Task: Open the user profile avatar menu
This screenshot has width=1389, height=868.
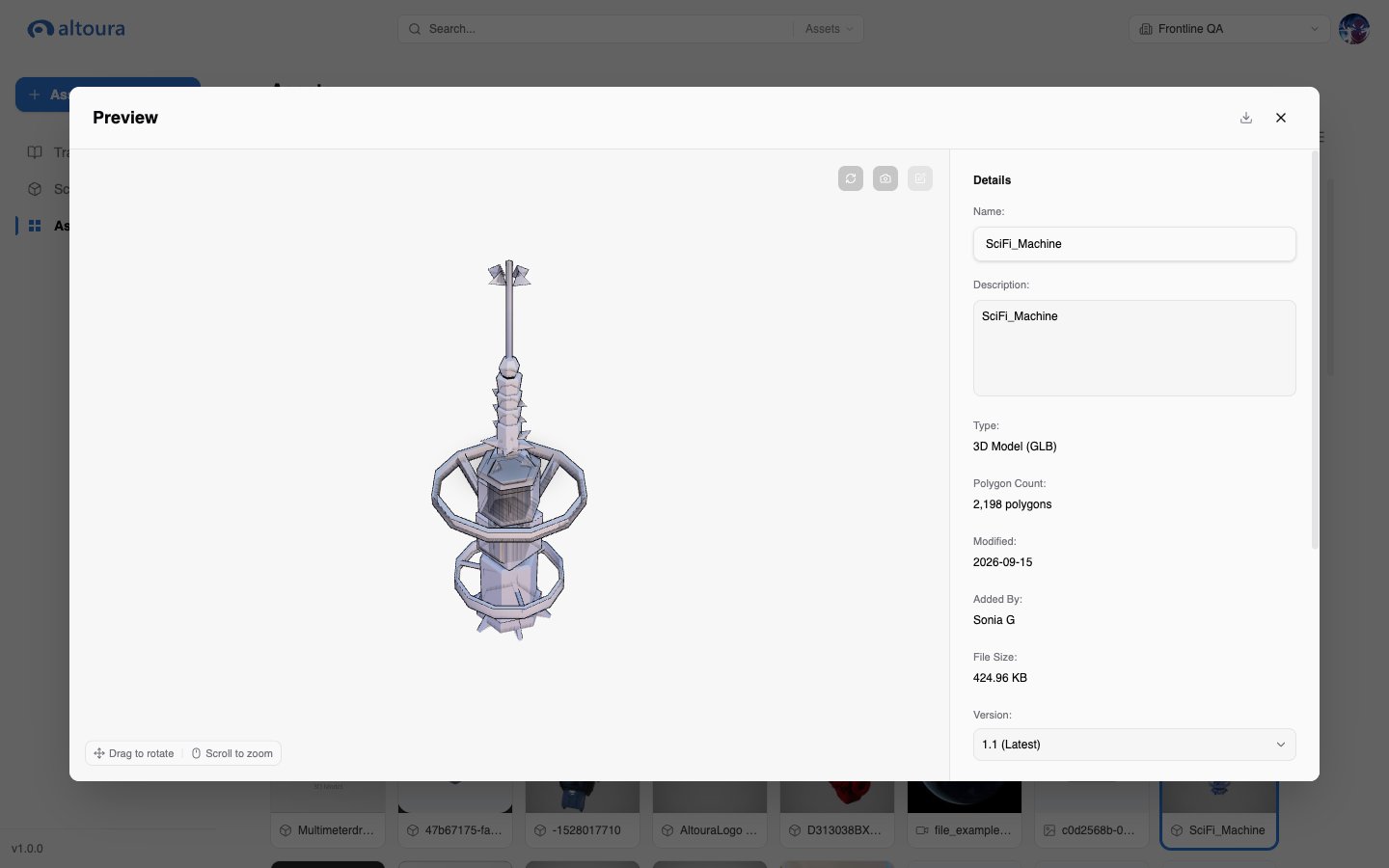Action: coord(1354,29)
